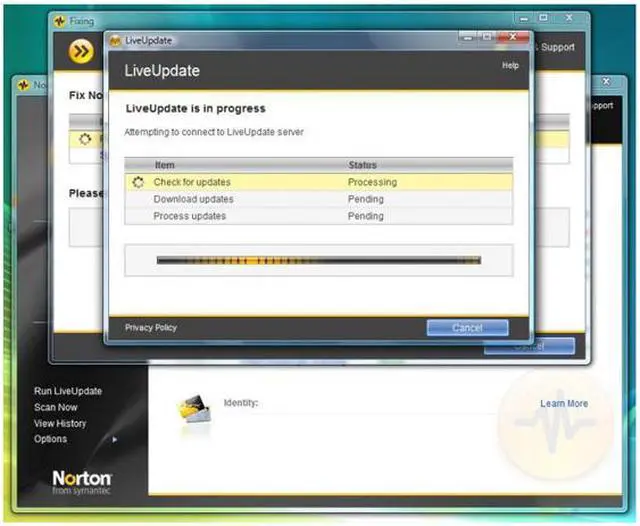
Task: Maximize the LiveUpdate window
Action: [x=487, y=37]
